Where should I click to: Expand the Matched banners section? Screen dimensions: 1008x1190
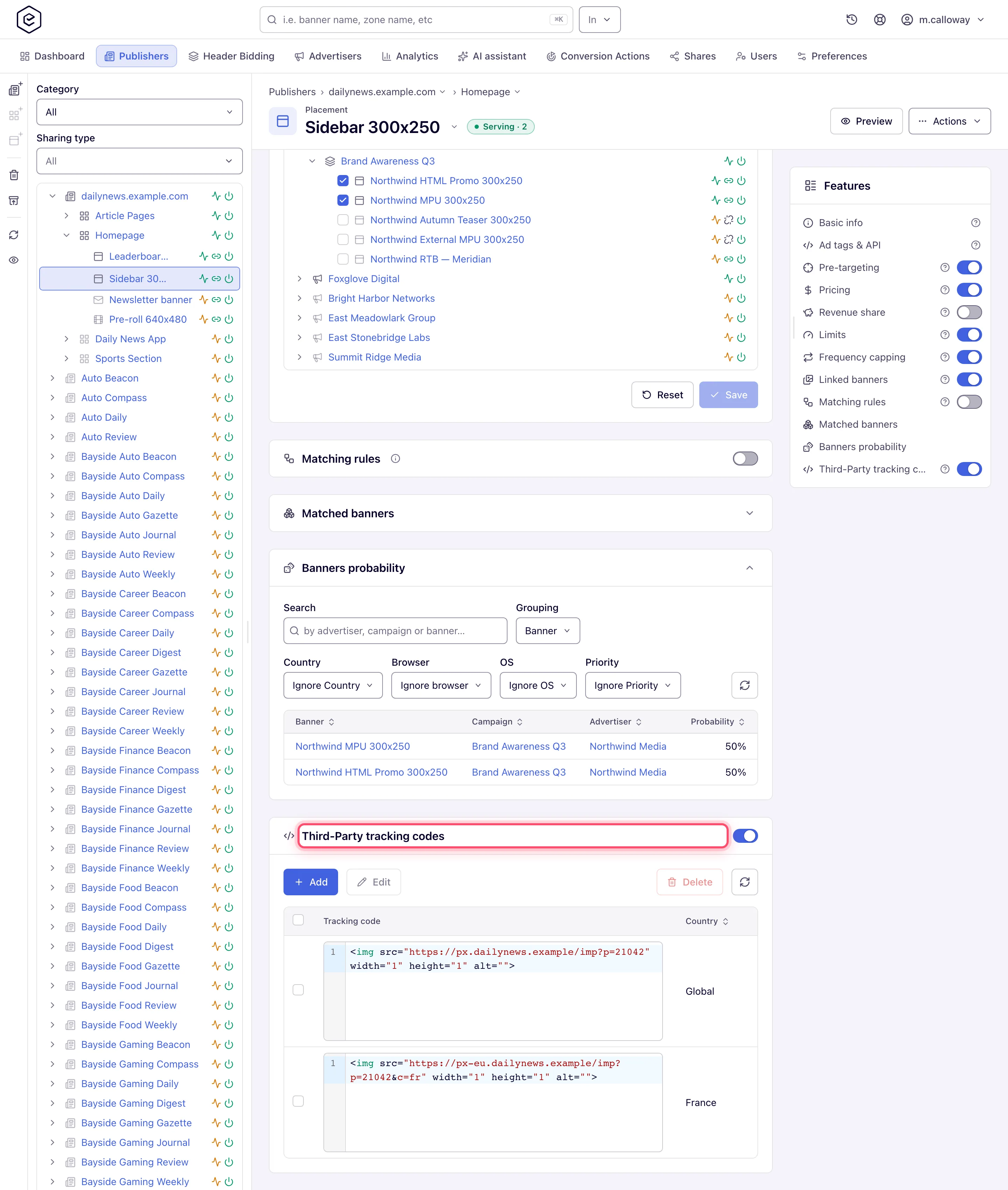click(749, 513)
